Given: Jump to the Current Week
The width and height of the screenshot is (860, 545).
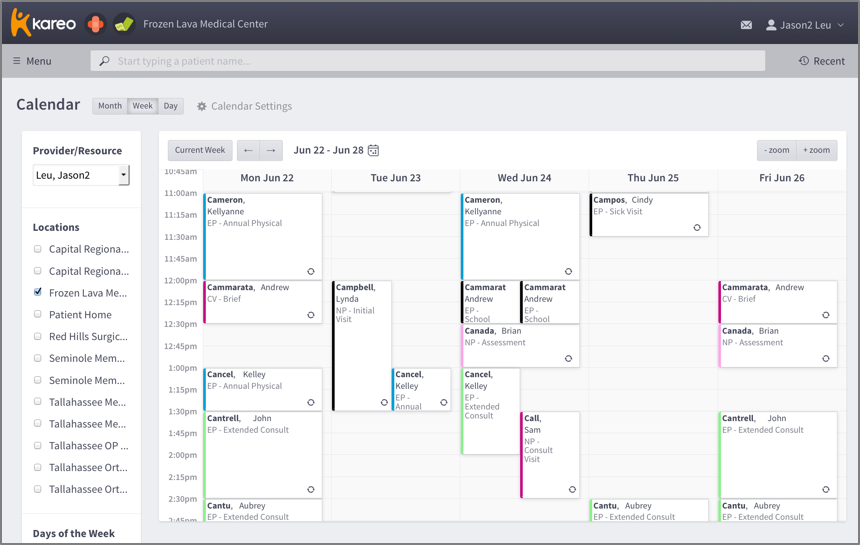Looking at the screenshot, I should pyautogui.click(x=200, y=150).
